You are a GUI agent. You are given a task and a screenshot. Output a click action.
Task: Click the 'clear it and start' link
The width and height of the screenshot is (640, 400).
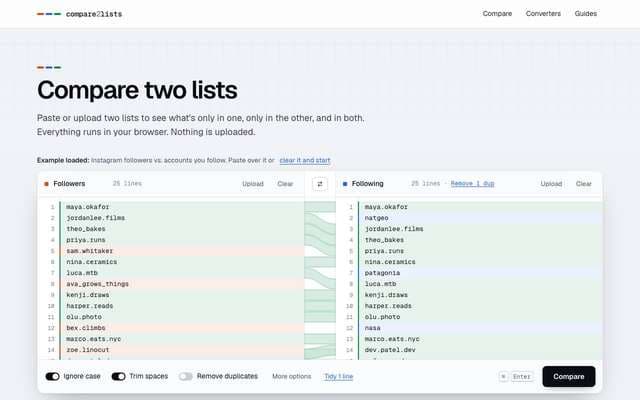pyautogui.click(x=305, y=160)
